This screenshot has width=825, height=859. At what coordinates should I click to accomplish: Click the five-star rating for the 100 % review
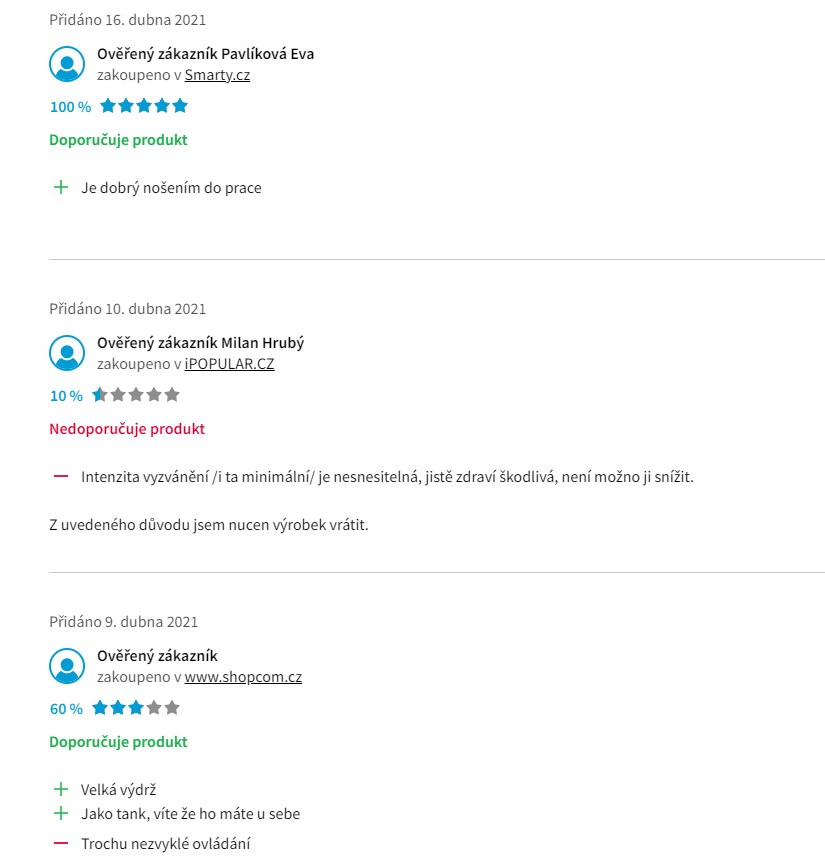point(144,106)
